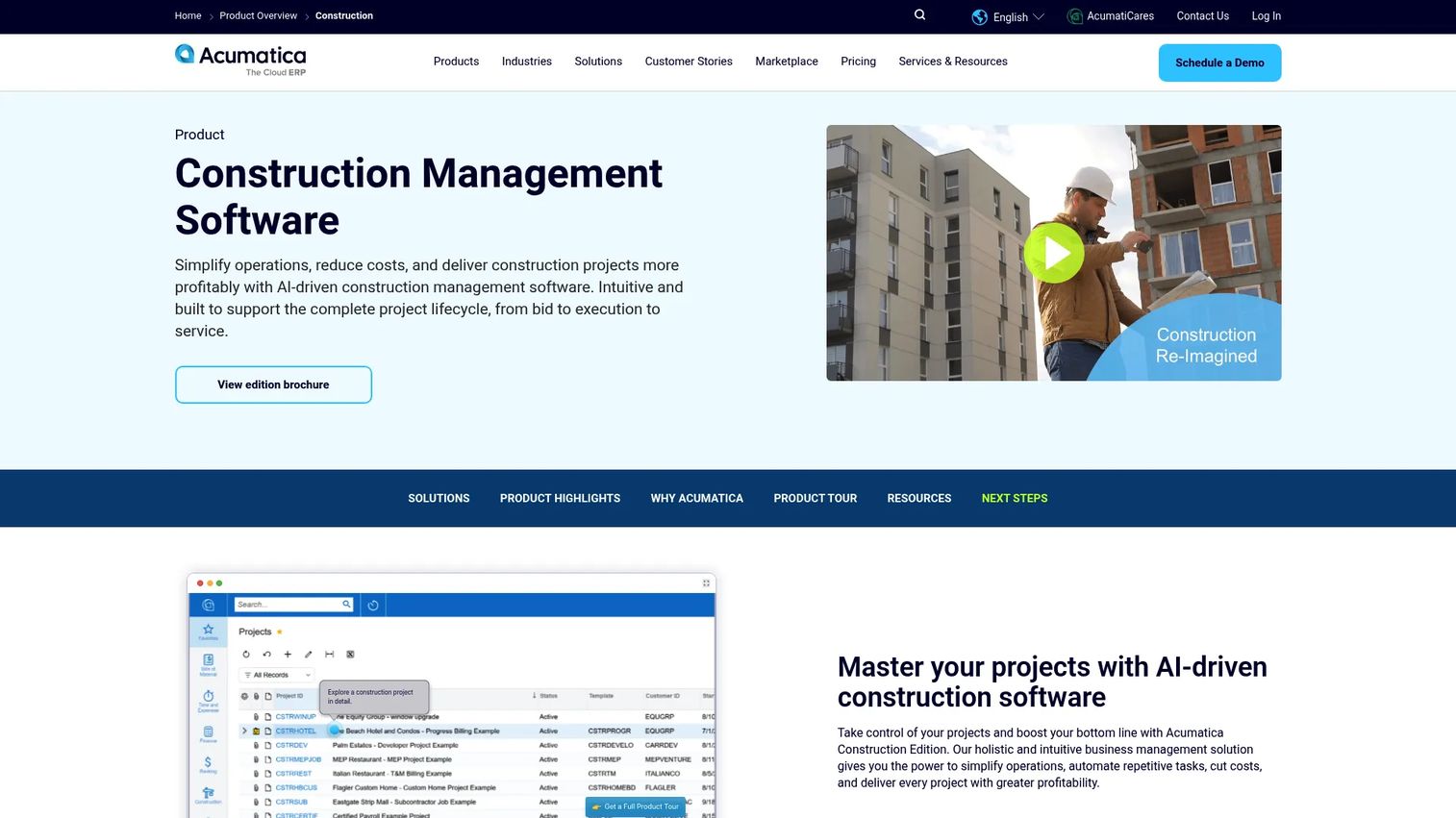Open the CSTRMEPJOB project link
Image resolution: width=1456 pixels, height=818 pixels.
click(298, 759)
